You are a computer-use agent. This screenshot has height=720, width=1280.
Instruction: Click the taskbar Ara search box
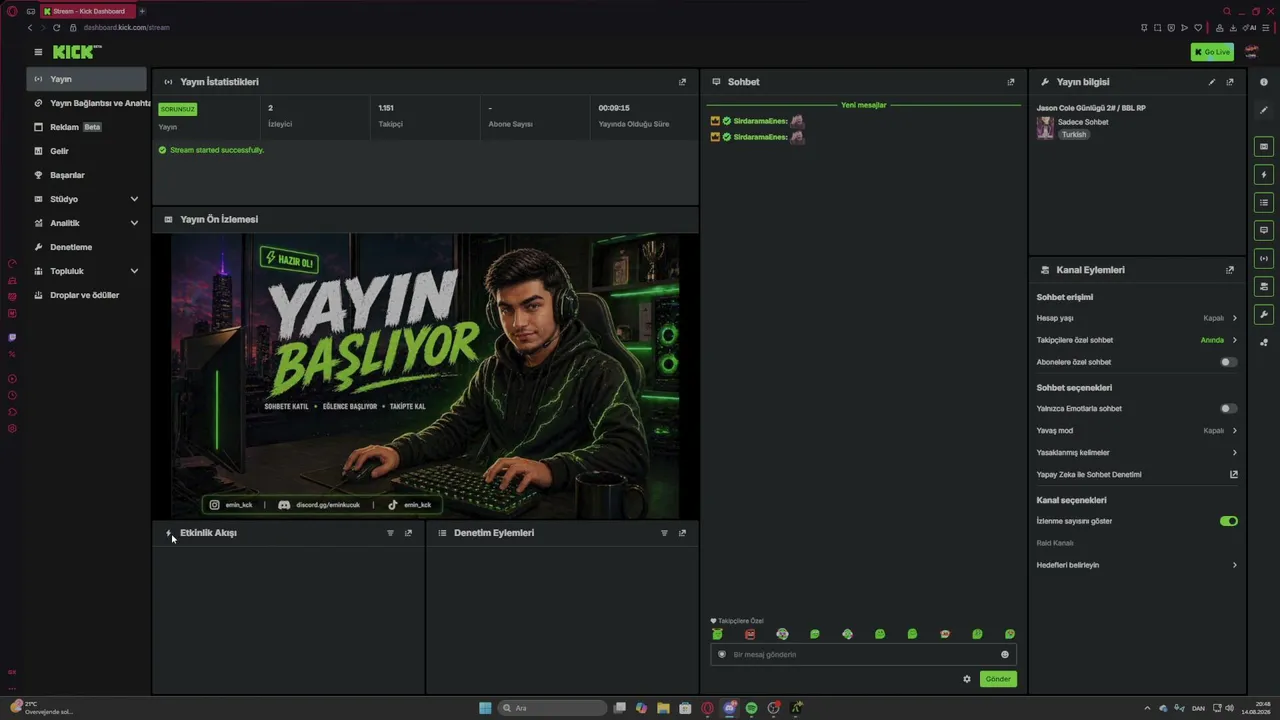click(x=553, y=708)
